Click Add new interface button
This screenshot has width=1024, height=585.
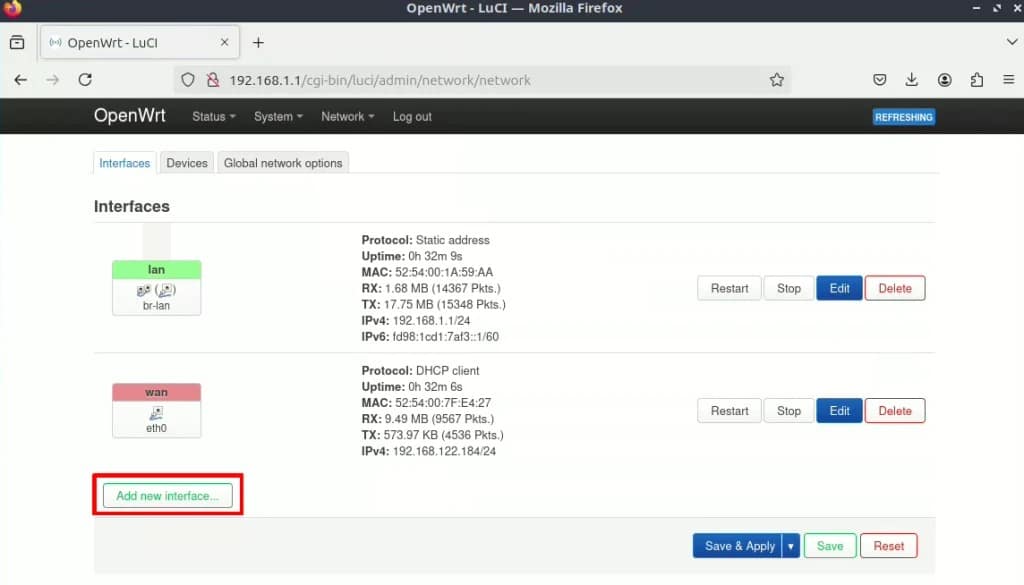click(167, 496)
